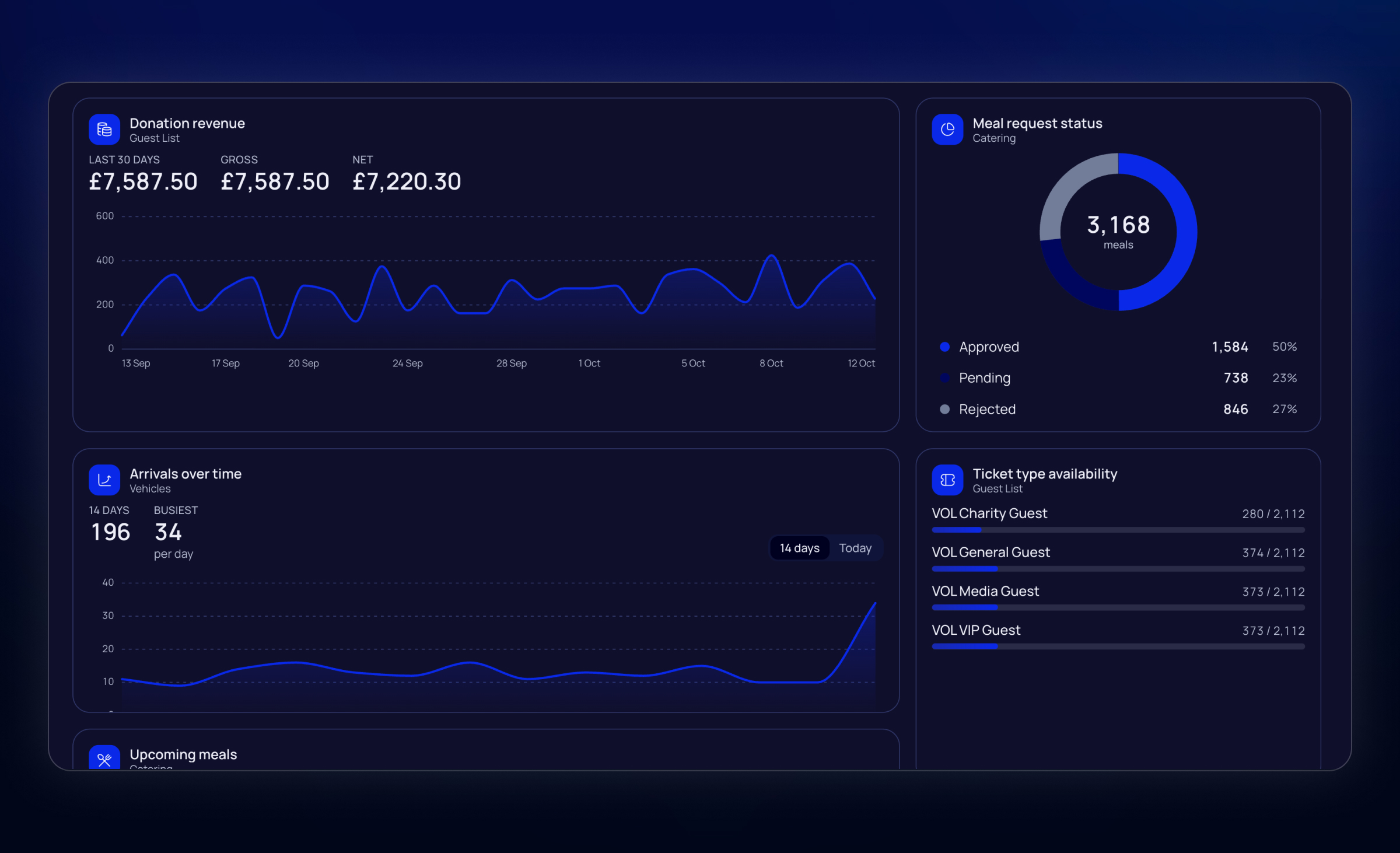The height and width of the screenshot is (853, 1400).
Task: Click the VOL VIP Guest progress bar
Action: pyautogui.click(x=1118, y=646)
